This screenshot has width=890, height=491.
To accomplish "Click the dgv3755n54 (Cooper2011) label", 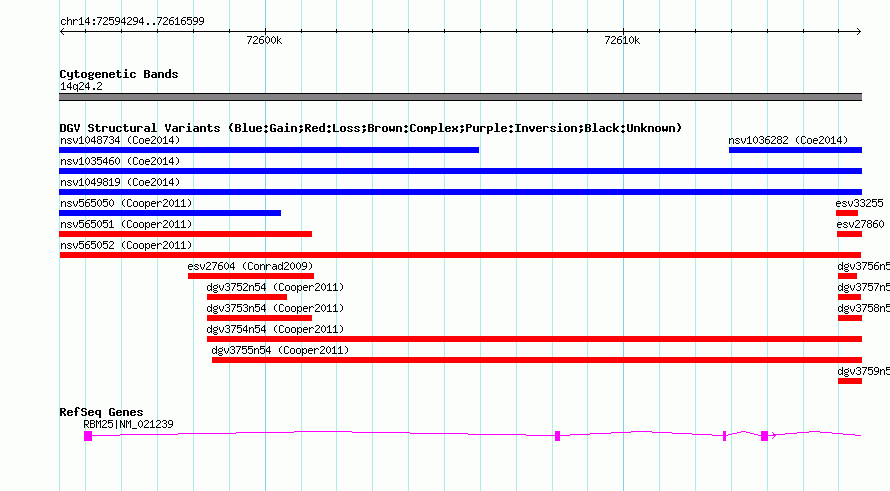I will pos(280,350).
